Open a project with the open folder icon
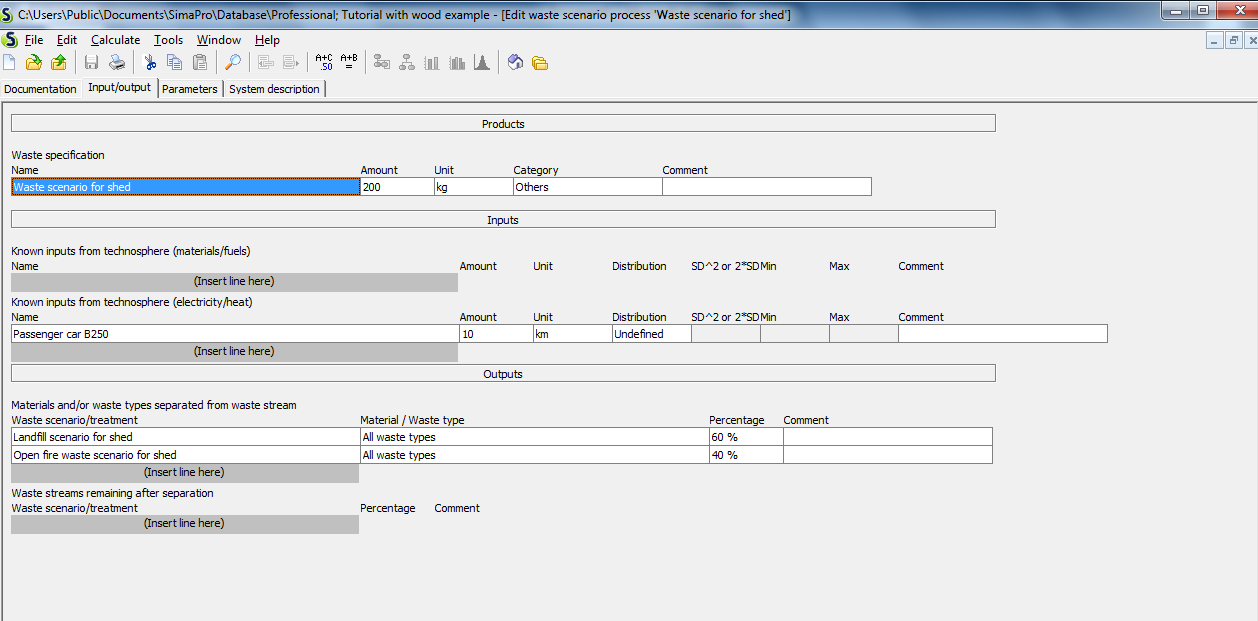1258x621 pixels. pyautogui.click(x=34, y=63)
